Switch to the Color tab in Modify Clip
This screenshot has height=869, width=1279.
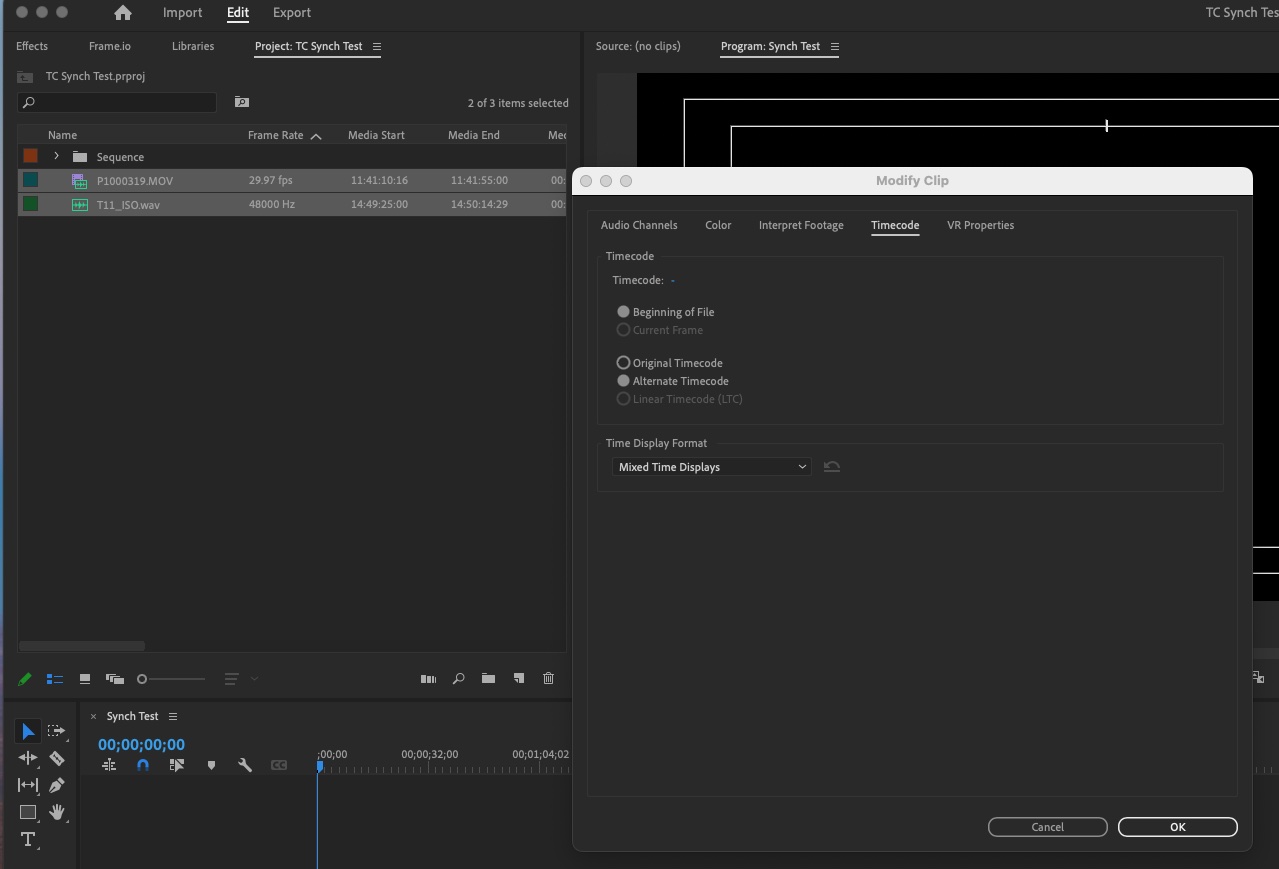tap(717, 225)
